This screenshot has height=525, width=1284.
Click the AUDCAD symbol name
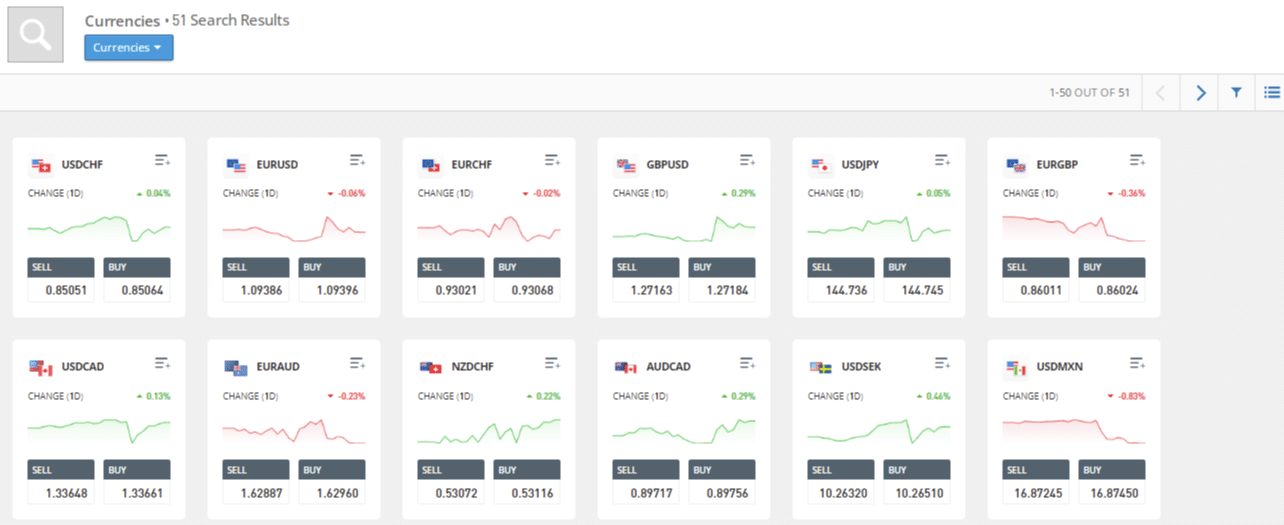point(668,367)
